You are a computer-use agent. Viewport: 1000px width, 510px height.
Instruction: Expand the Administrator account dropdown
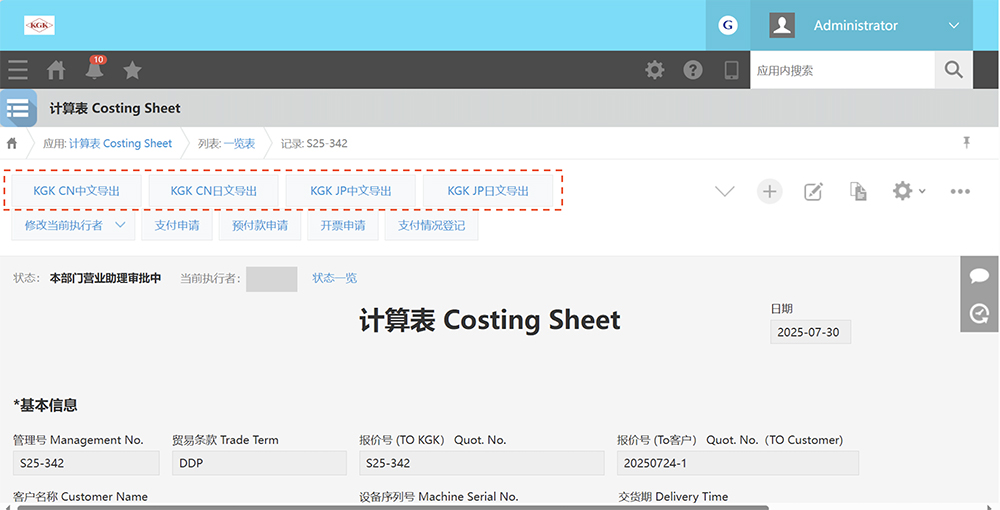[x=953, y=26]
